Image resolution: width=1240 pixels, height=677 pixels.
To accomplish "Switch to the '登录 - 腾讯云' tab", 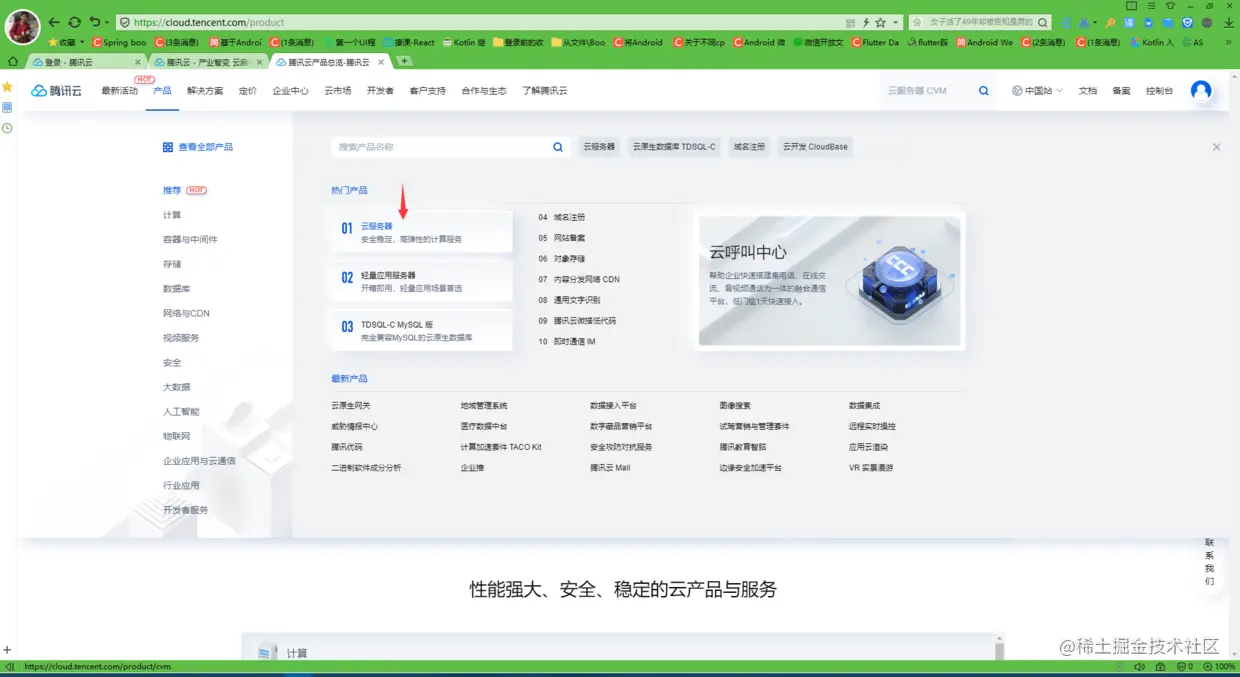I will [x=87, y=62].
